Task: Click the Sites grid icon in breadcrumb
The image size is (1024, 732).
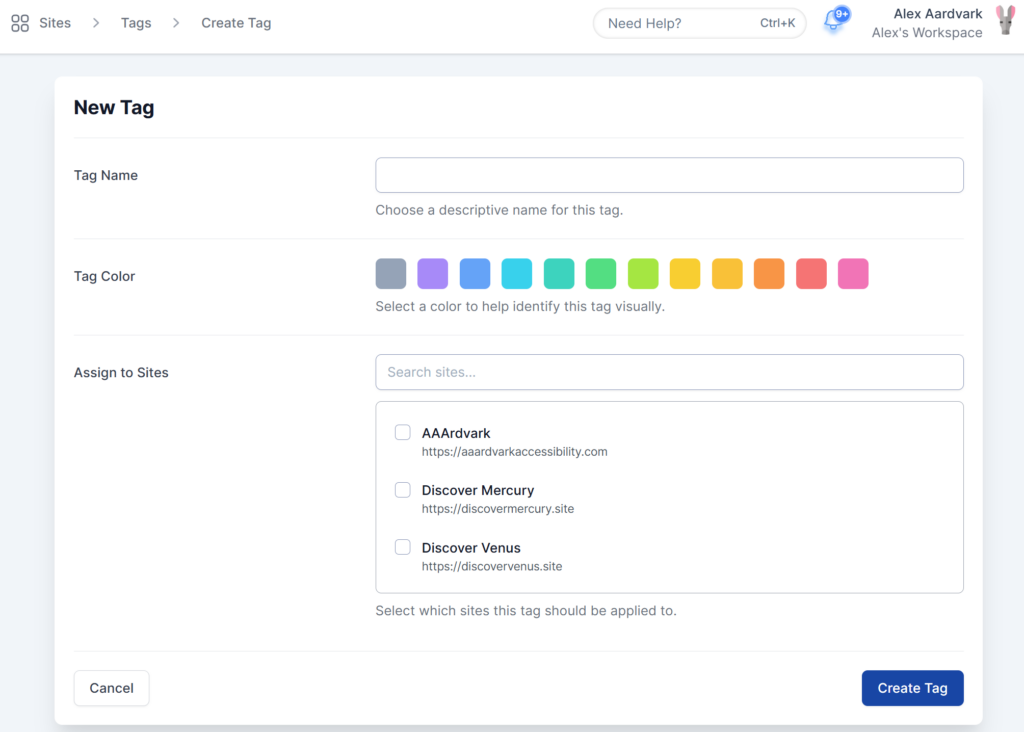Action: pyautogui.click(x=20, y=23)
